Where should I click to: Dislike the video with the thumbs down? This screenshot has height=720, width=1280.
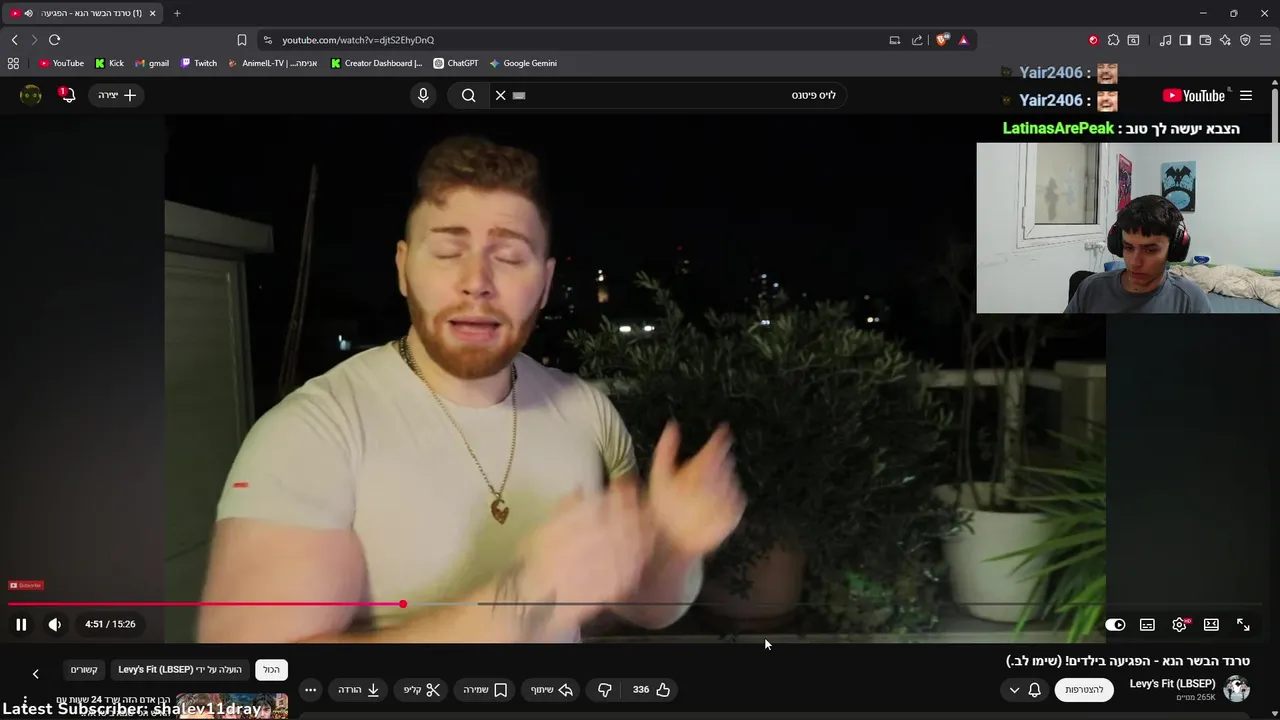[x=604, y=689]
